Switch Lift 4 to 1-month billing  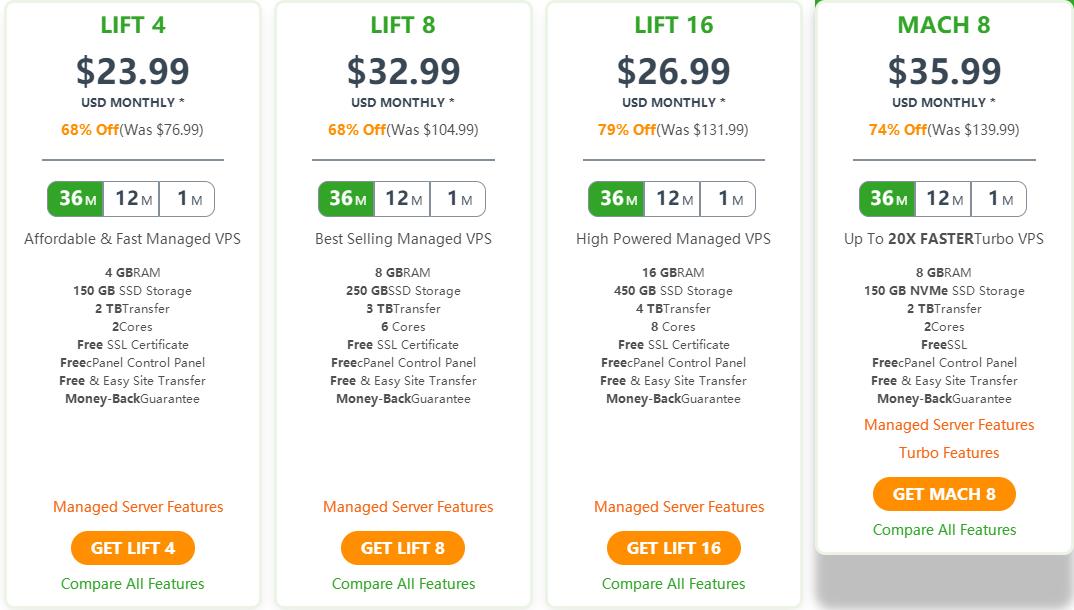pyautogui.click(x=187, y=199)
